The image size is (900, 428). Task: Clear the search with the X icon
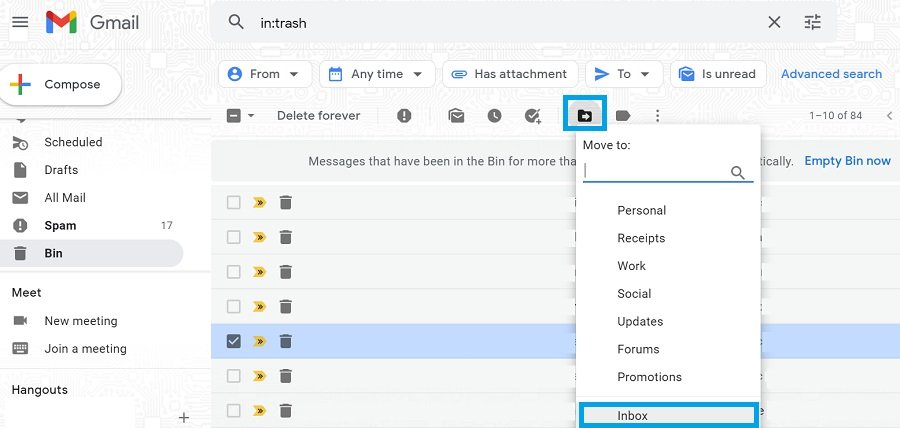774,22
